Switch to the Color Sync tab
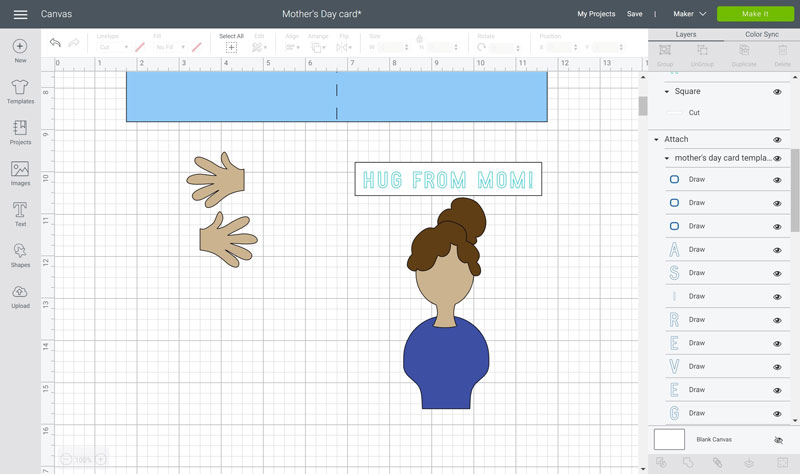Screen dimensions: 800x474 [762, 34]
